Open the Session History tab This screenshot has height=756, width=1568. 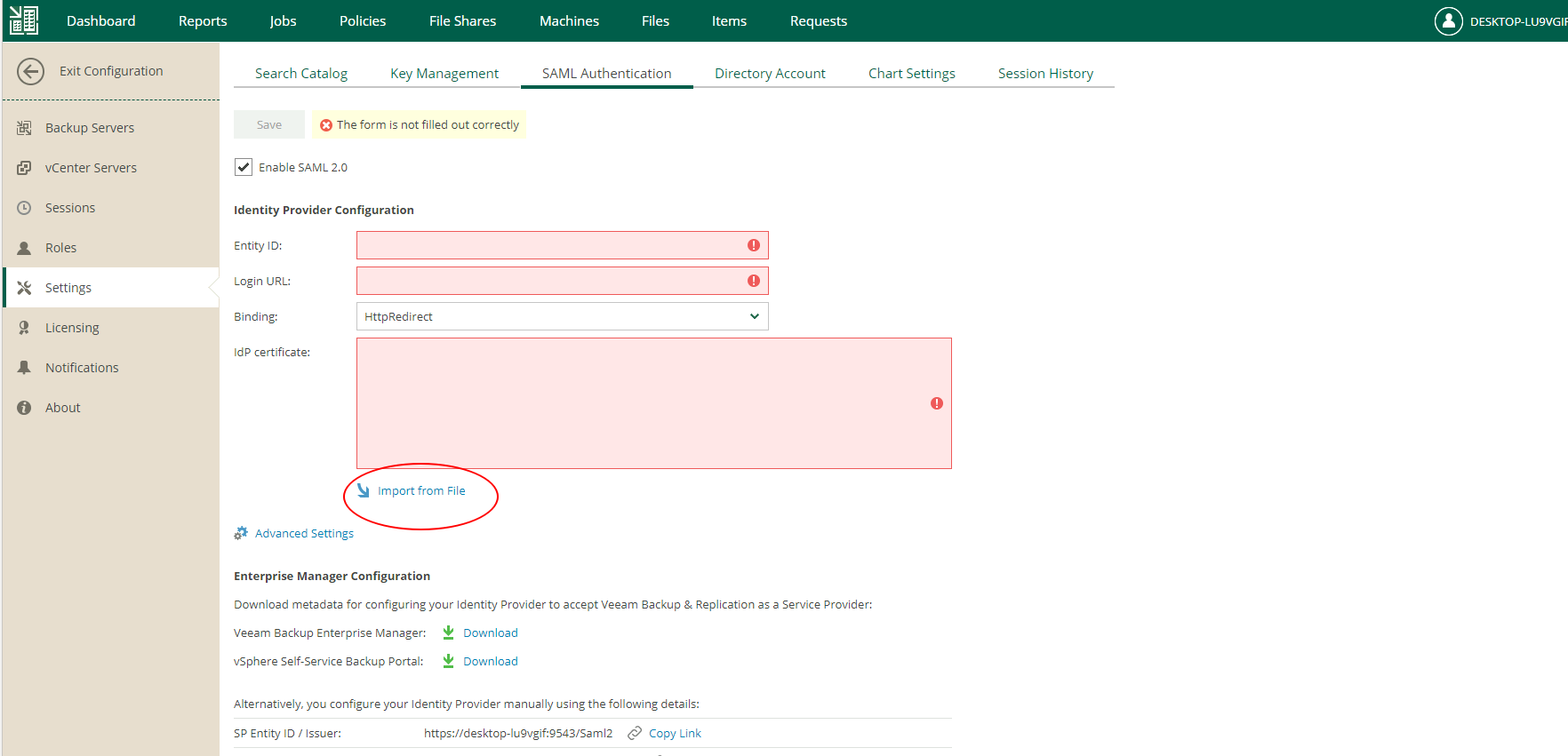click(1045, 73)
